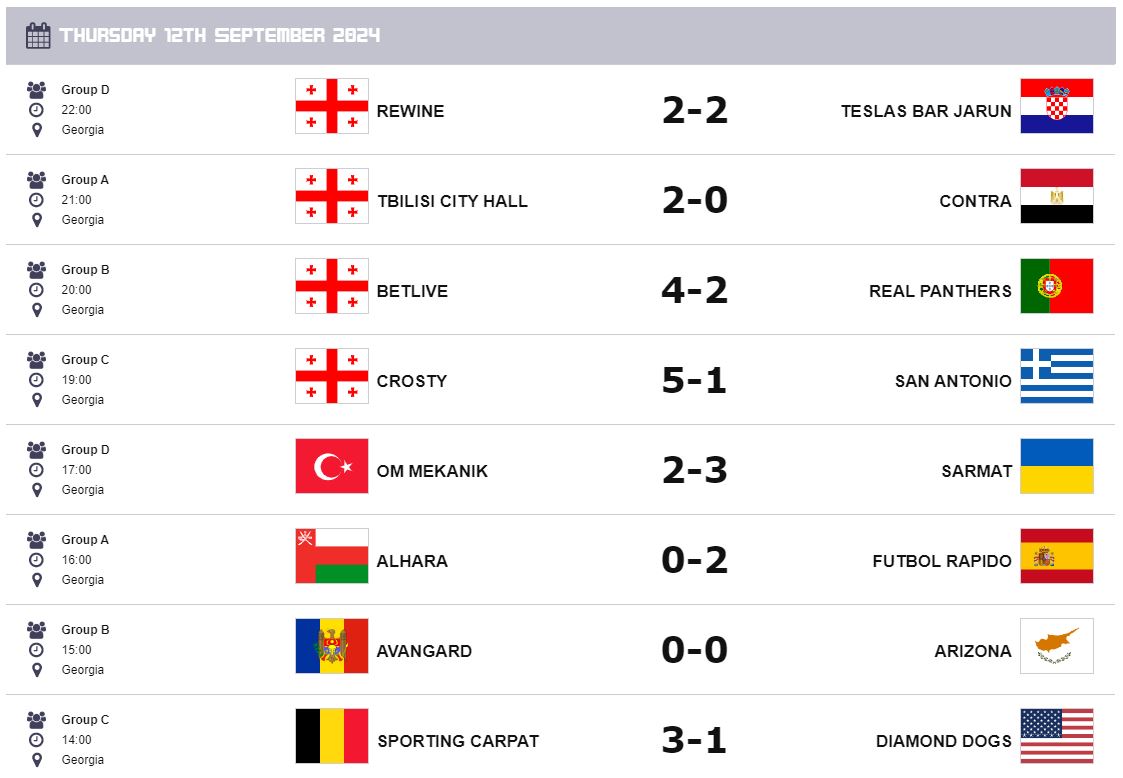Click the Portugal flag beside REAL PANTHERS
This screenshot has width=1123, height=778.
click(x=1056, y=286)
